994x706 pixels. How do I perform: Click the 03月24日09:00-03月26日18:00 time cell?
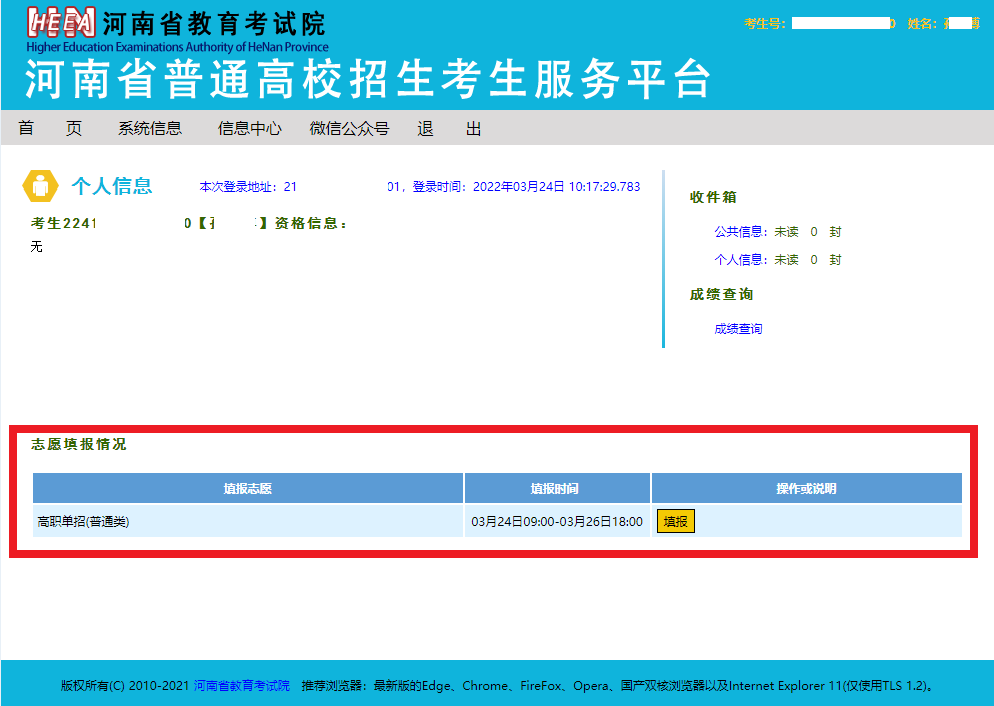point(557,521)
